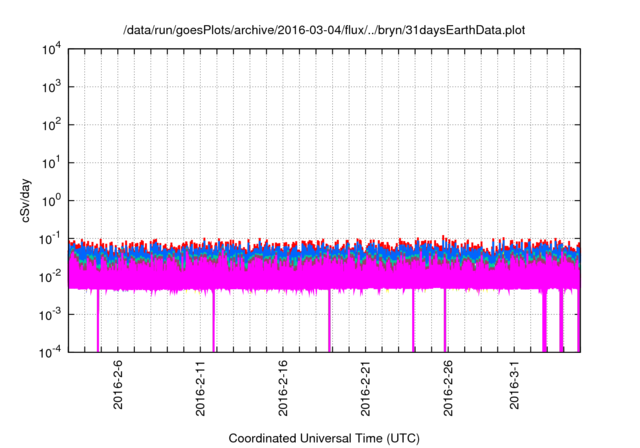The height and width of the screenshot is (448, 640).
Task: Click the 10^-3 y-axis tick label
Action: 50,315
